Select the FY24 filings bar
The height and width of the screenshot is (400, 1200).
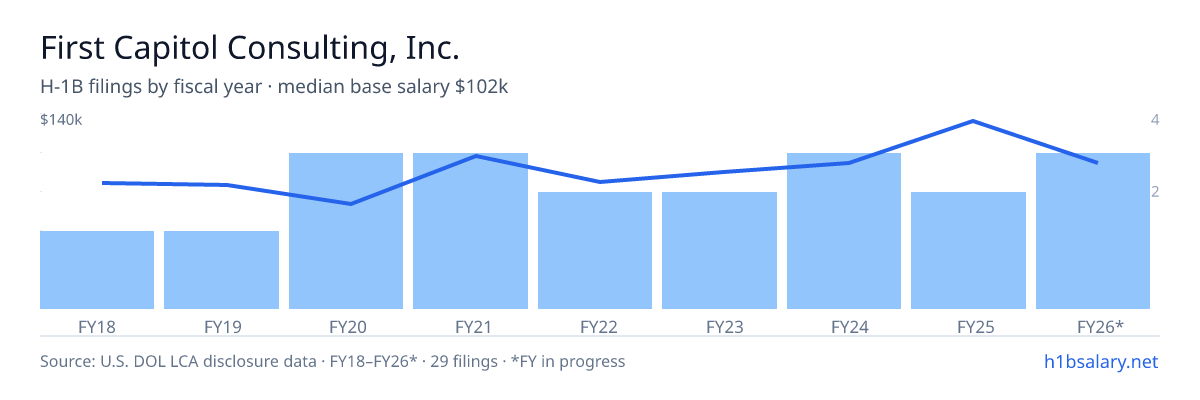844,231
